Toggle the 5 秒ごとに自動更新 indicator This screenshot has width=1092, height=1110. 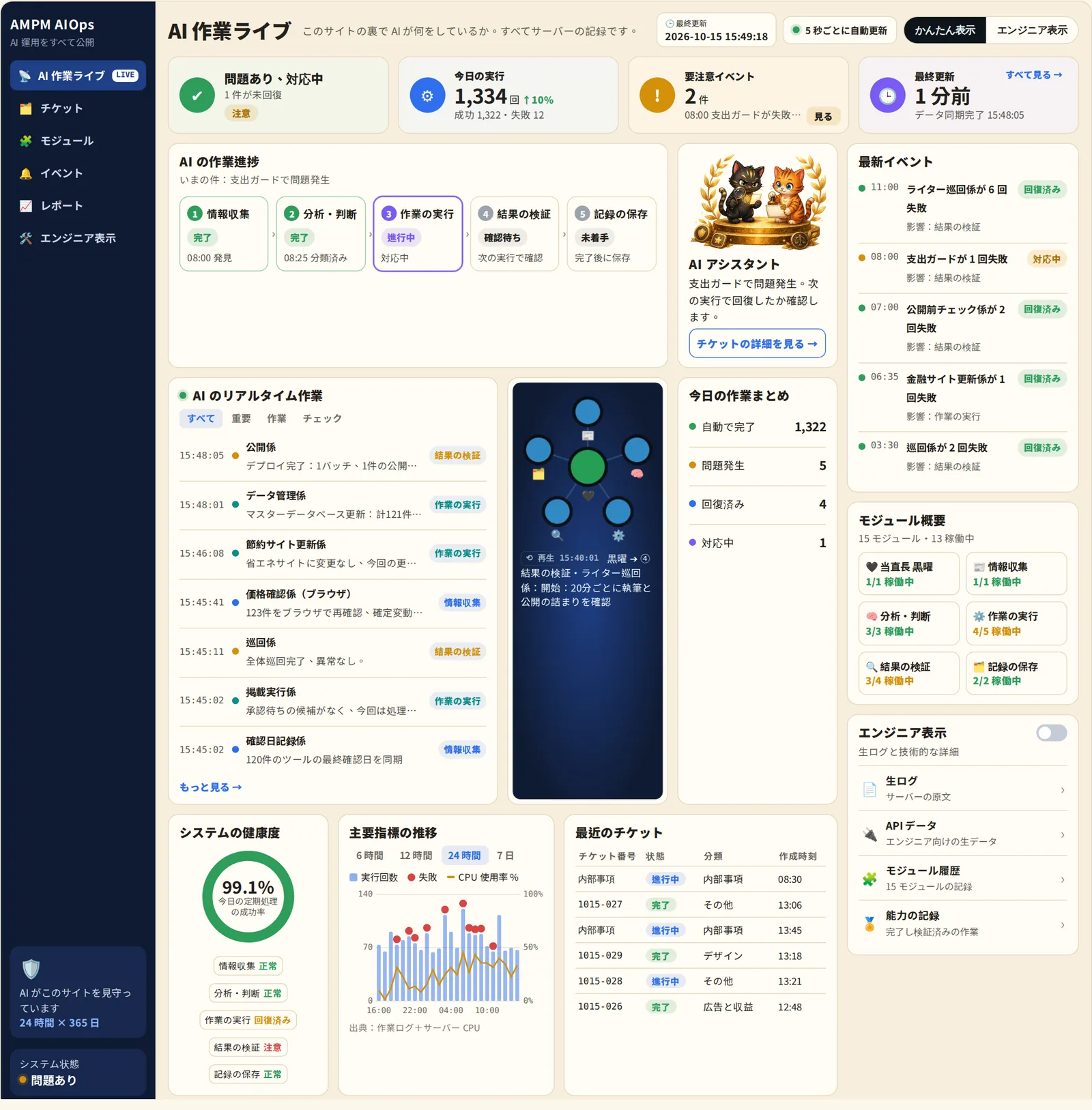839,30
